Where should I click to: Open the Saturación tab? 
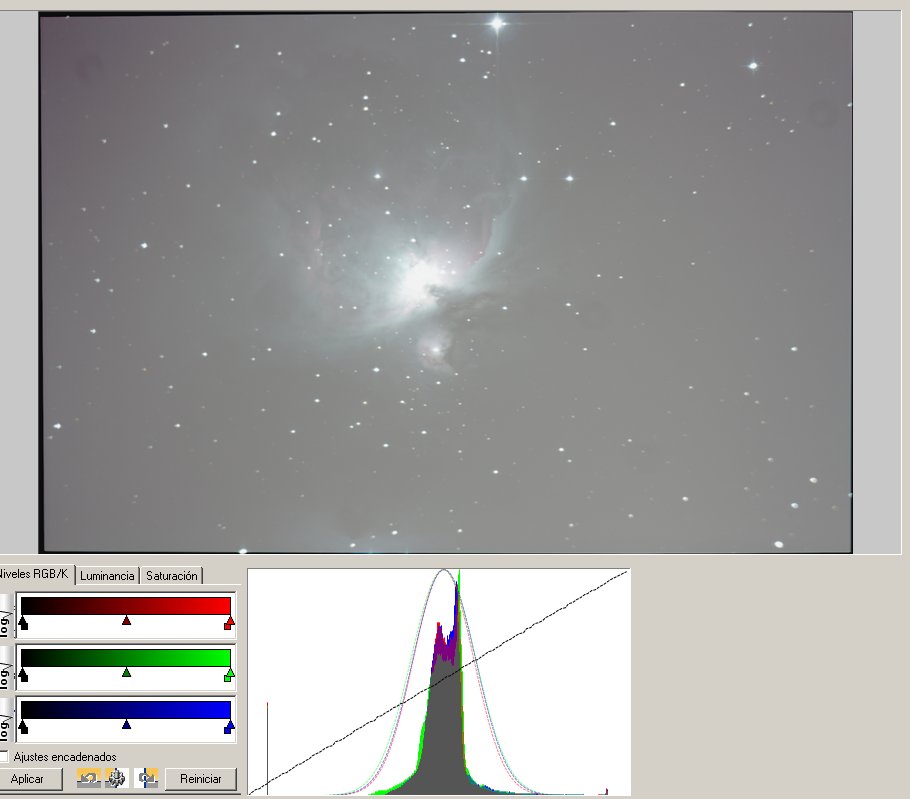(171, 575)
